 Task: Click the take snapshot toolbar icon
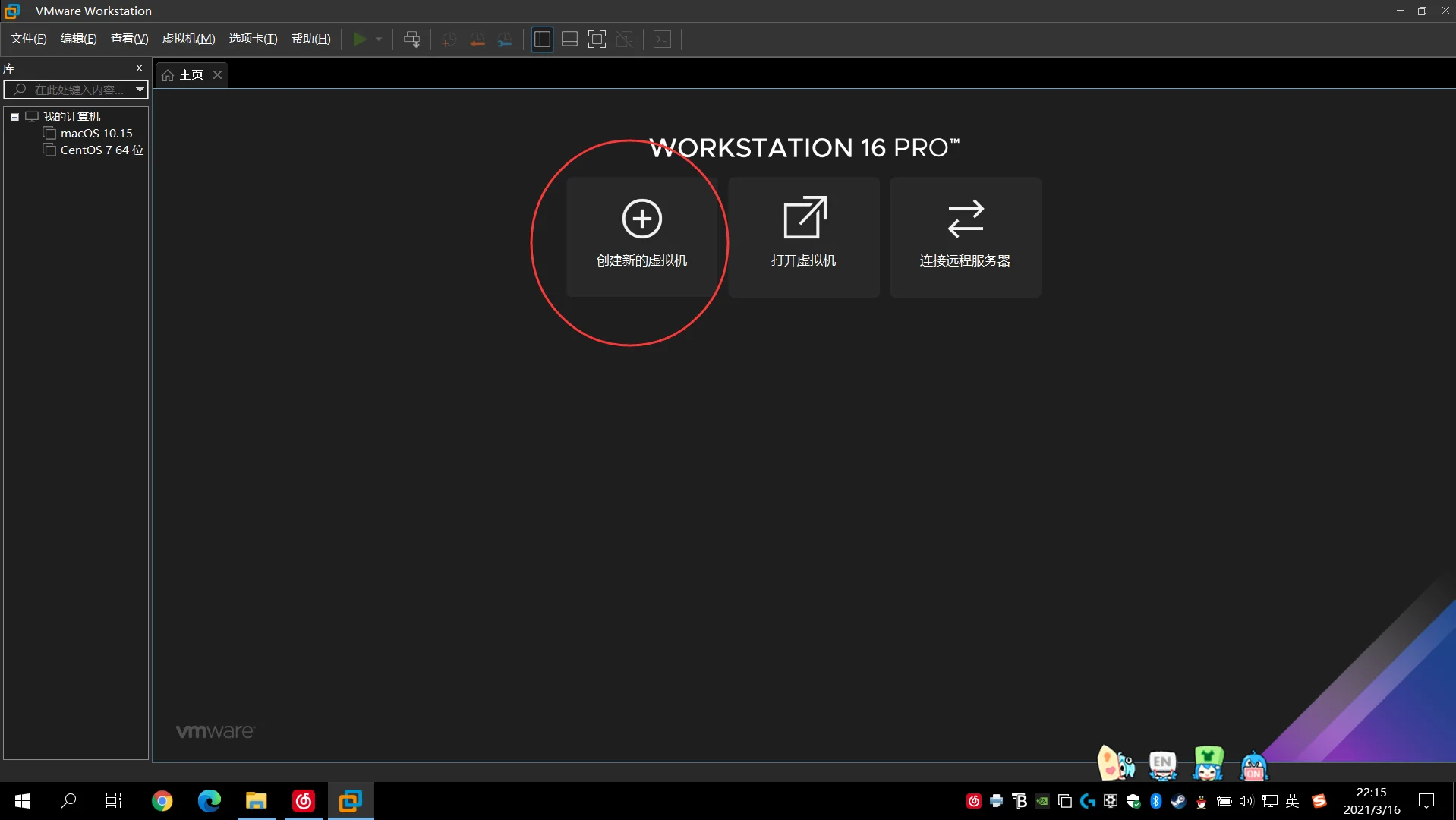coord(449,39)
